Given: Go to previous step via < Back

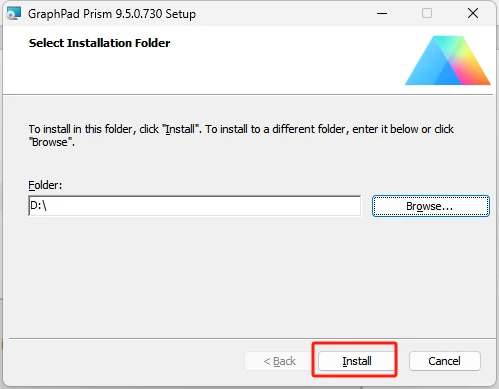Looking at the screenshot, I should coord(279,361).
